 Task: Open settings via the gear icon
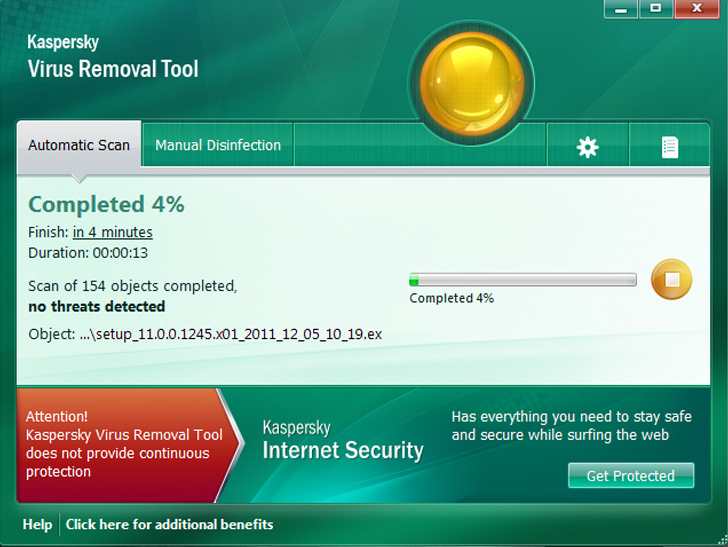pyautogui.click(x=587, y=147)
